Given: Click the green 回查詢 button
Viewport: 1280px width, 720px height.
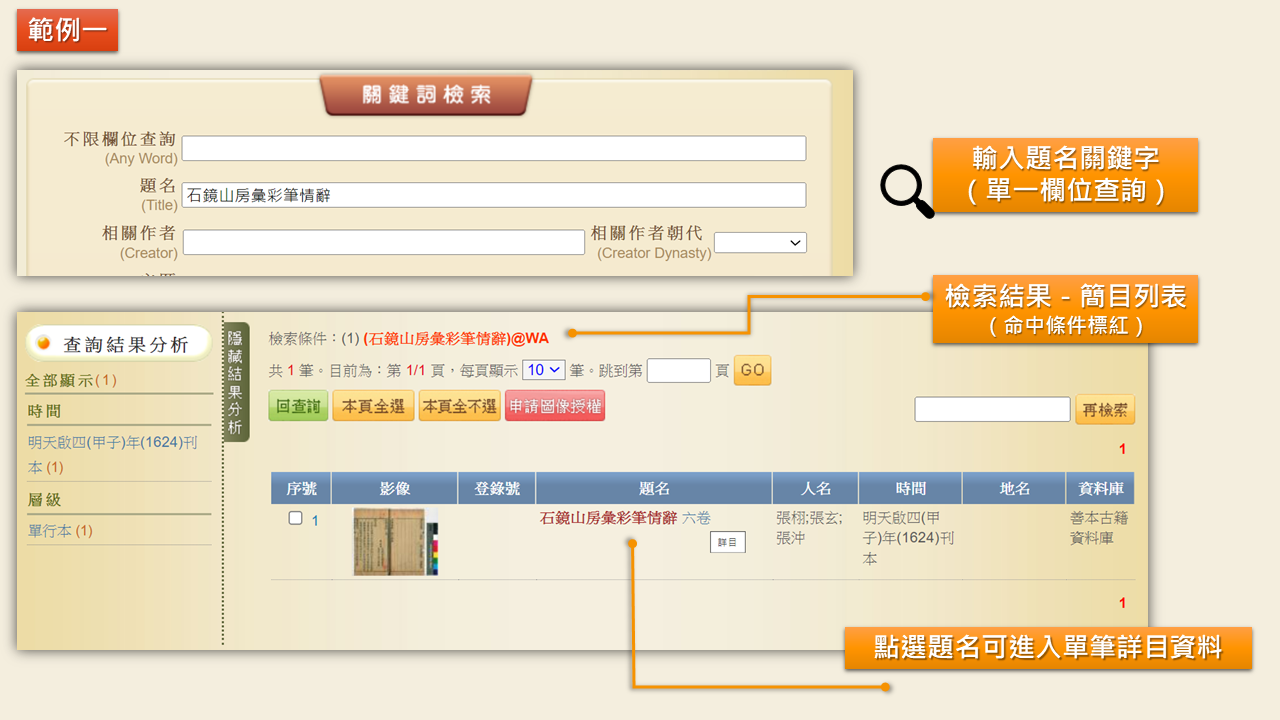Looking at the screenshot, I should click(x=298, y=406).
